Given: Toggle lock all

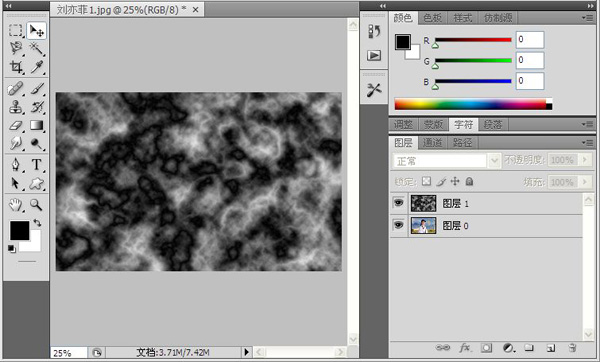Looking at the screenshot, I should pyautogui.click(x=469, y=181).
